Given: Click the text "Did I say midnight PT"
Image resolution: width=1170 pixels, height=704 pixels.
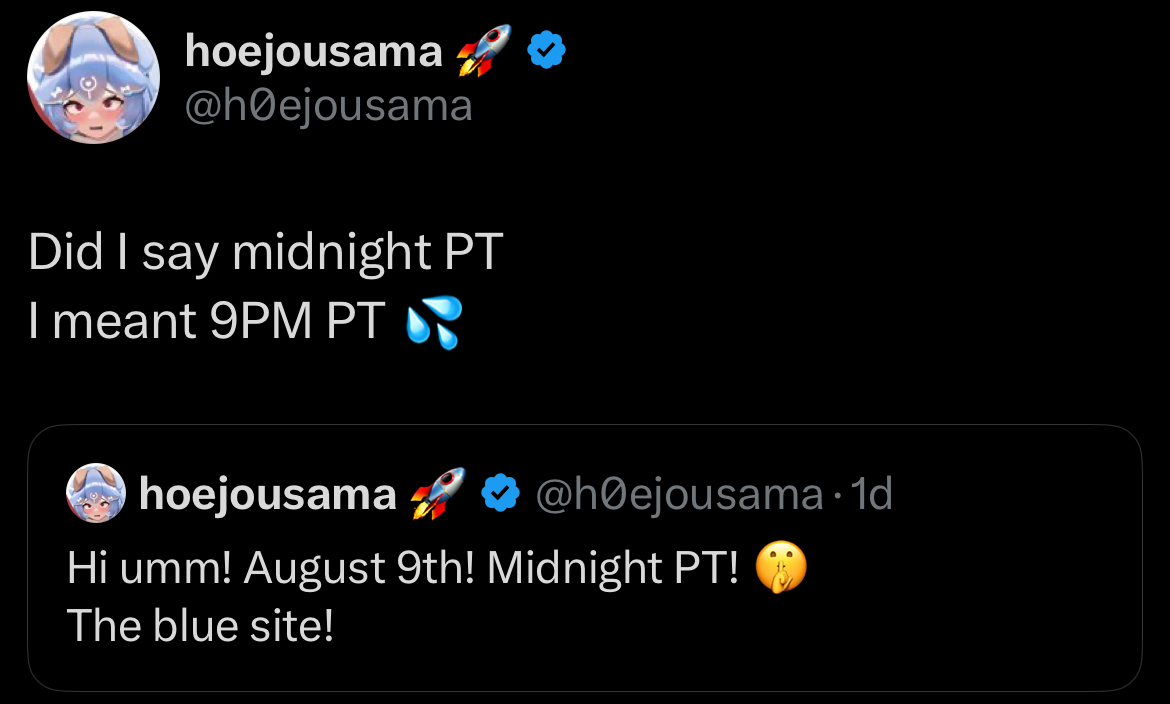Looking at the screenshot, I should coord(264,254).
